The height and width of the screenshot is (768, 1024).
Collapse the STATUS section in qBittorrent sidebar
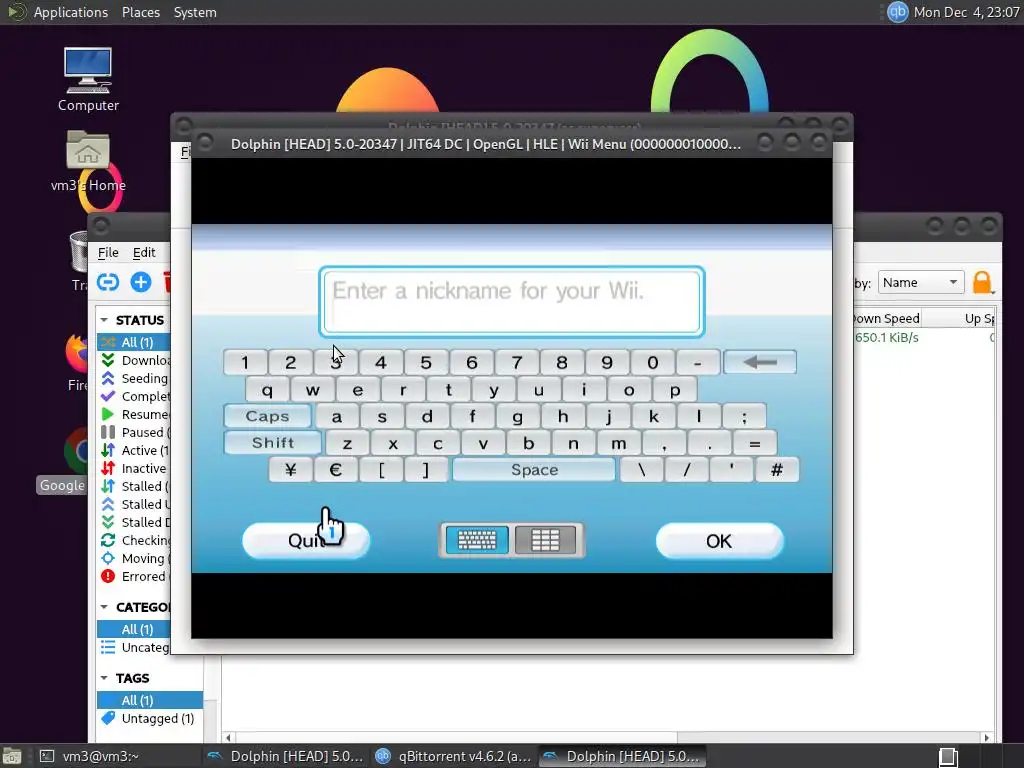(104, 320)
